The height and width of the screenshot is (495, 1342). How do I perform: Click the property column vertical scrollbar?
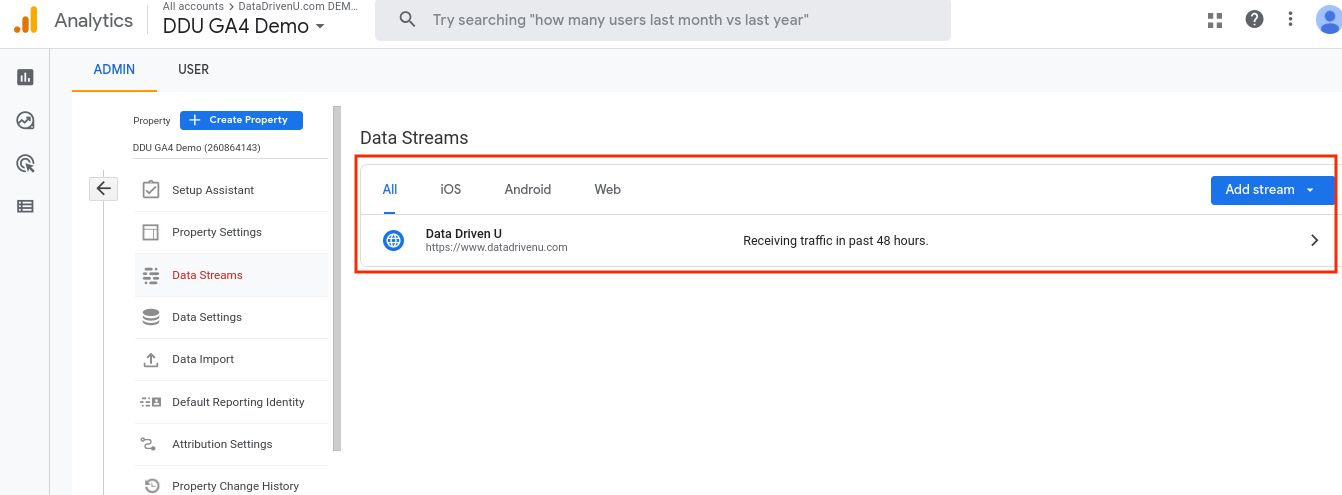(x=337, y=279)
